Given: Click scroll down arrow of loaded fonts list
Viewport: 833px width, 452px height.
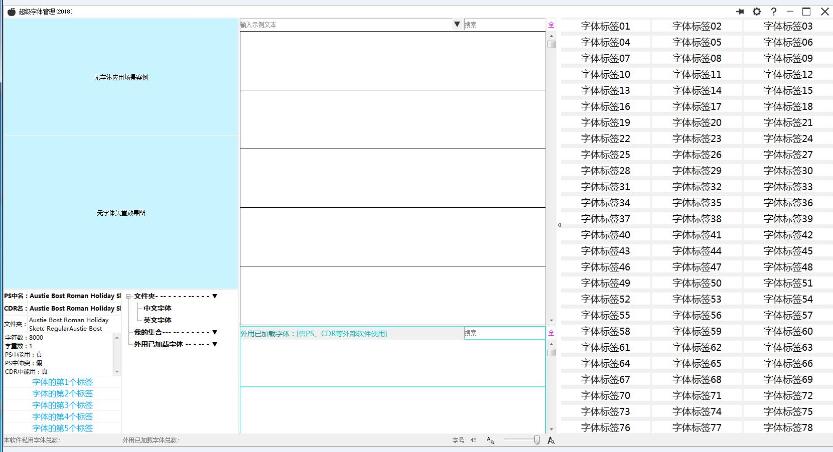Looking at the screenshot, I should point(551,429).
